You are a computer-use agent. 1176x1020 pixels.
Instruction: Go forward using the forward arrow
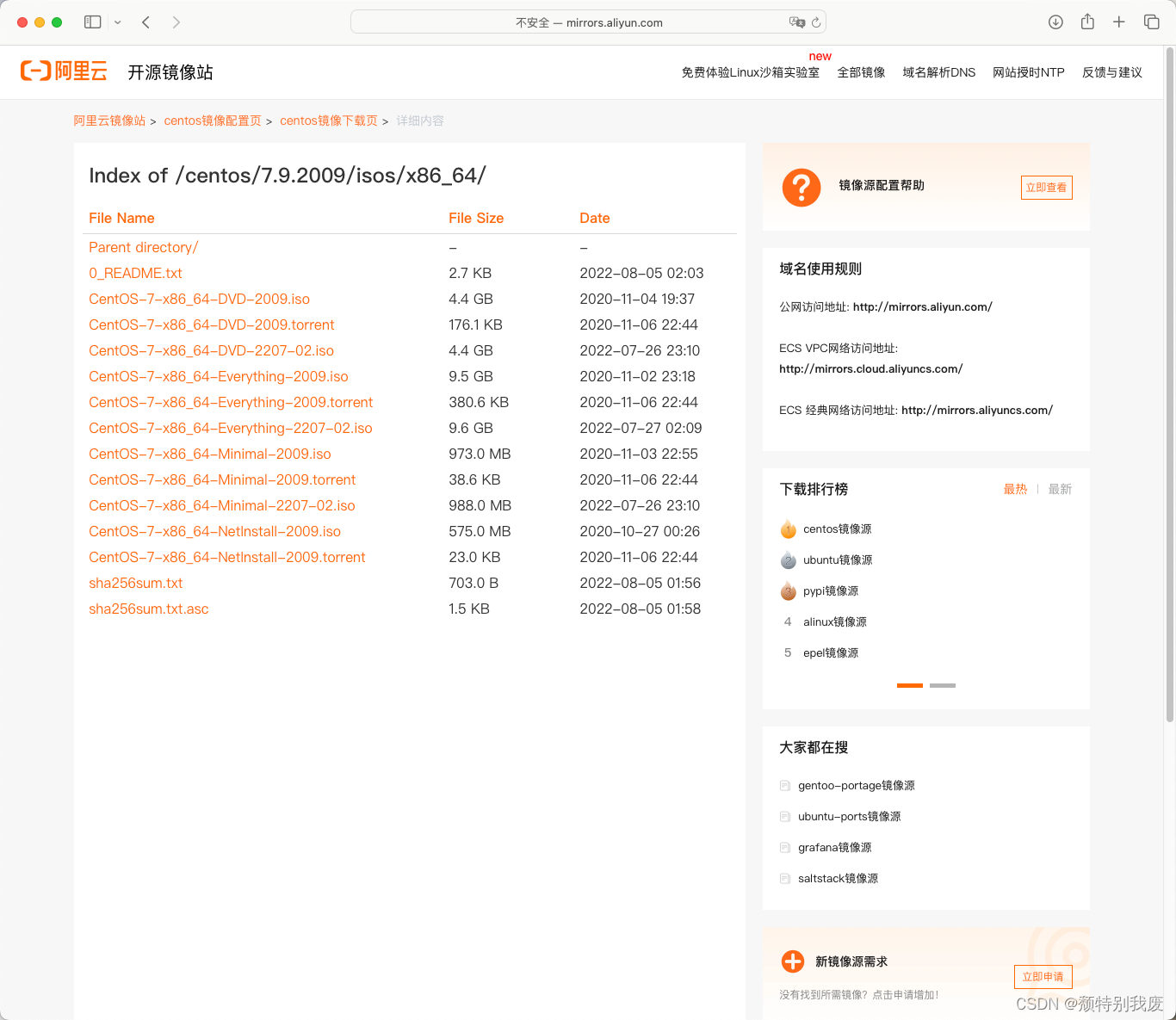click(x=176, y=22)
